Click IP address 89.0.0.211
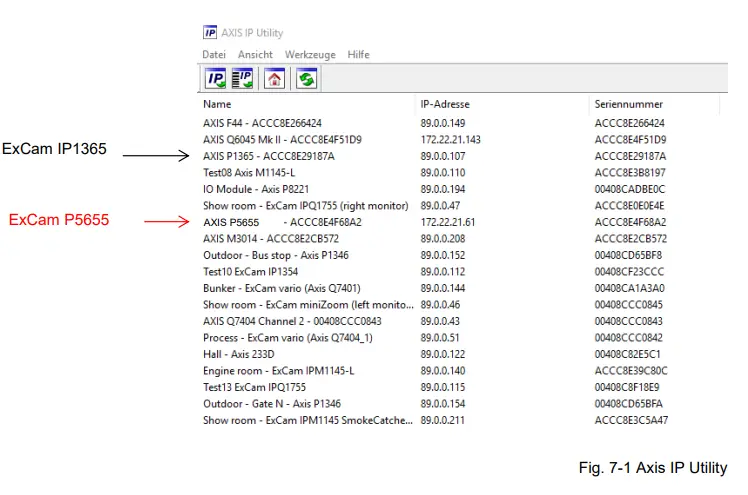The image size is (748, 495). click(442, 420)
